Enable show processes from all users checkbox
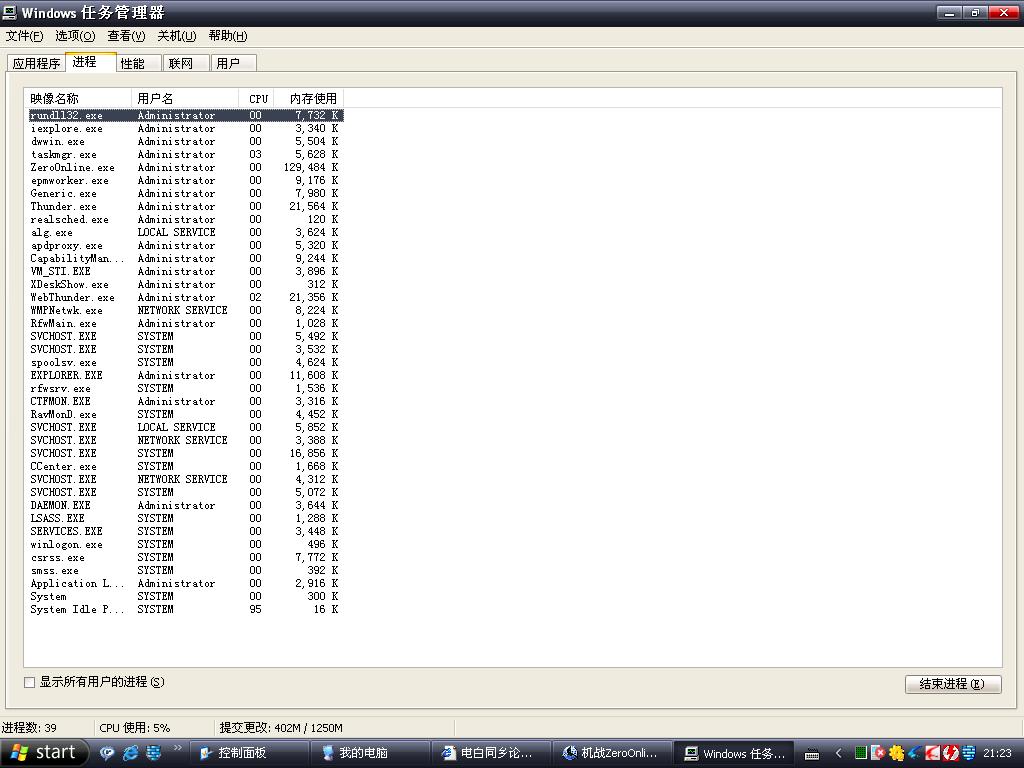This screenshot has height=768, width=1024. point(30,682)
